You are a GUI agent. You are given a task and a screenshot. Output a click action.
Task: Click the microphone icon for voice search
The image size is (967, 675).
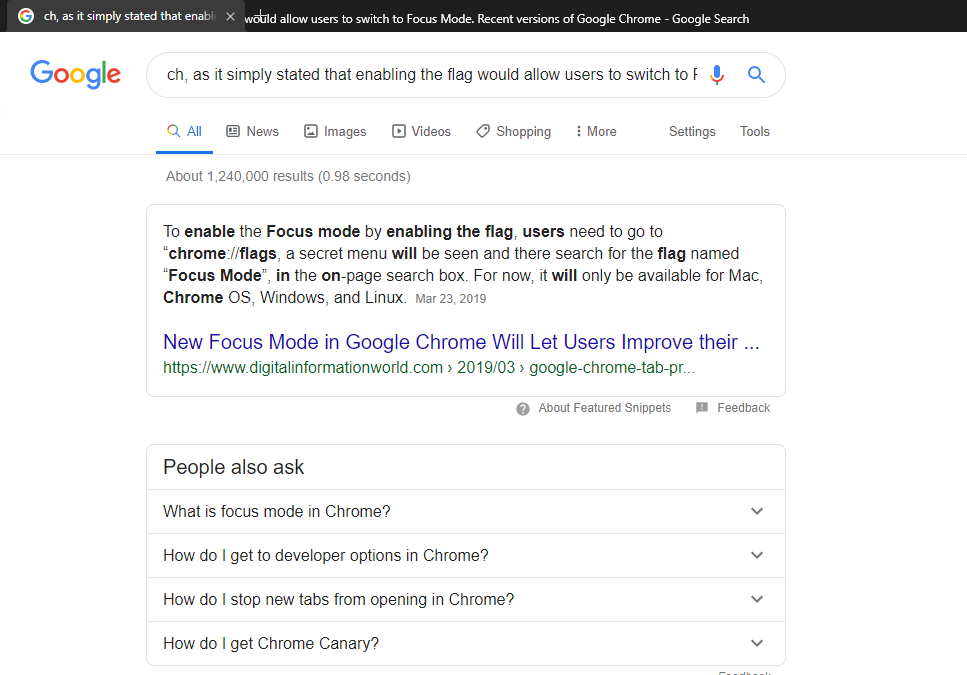[717, 74]
